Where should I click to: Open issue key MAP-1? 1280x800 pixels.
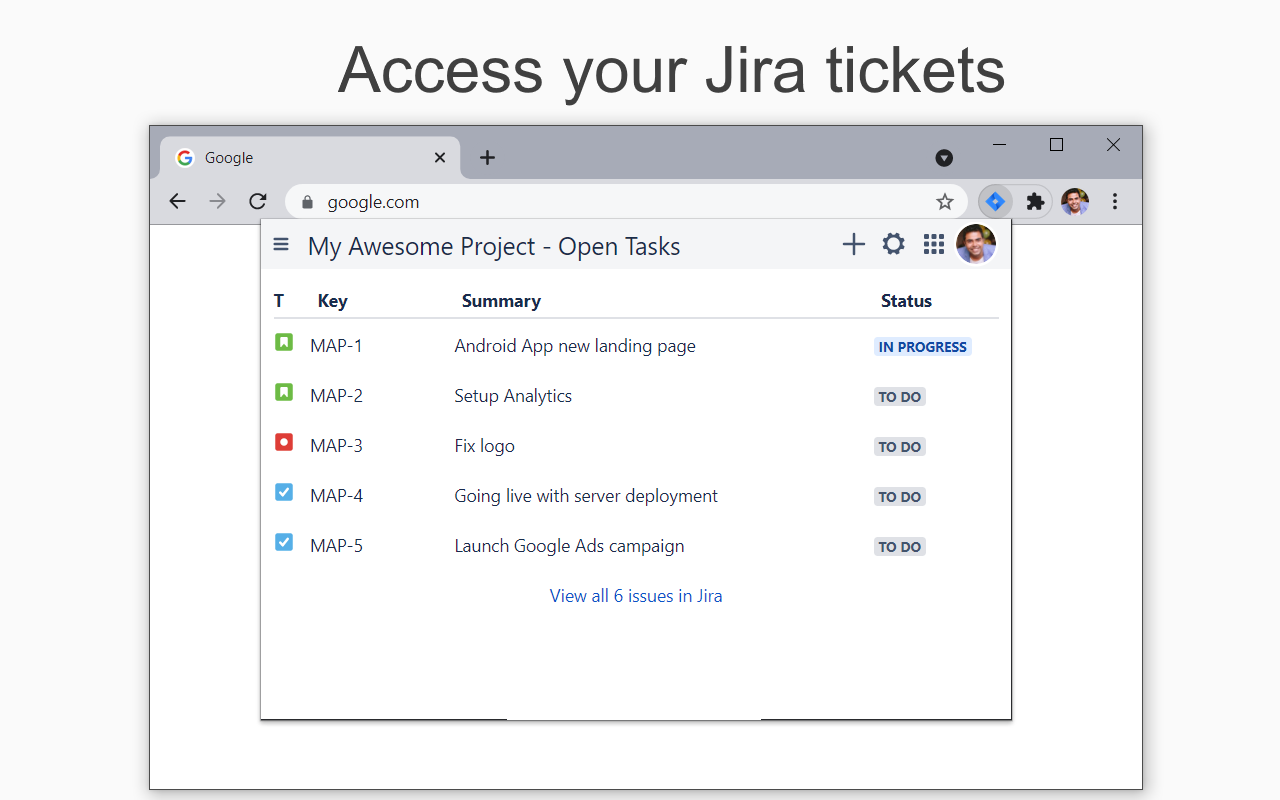point(336,346)
